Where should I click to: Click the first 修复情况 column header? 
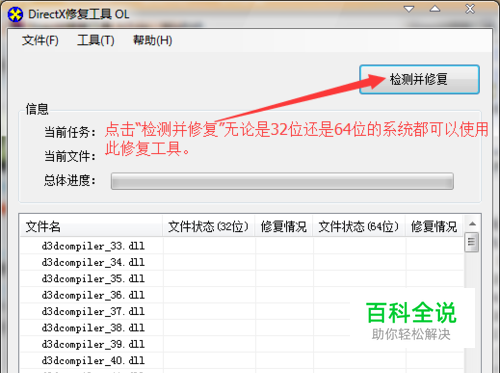pos(284,226)
